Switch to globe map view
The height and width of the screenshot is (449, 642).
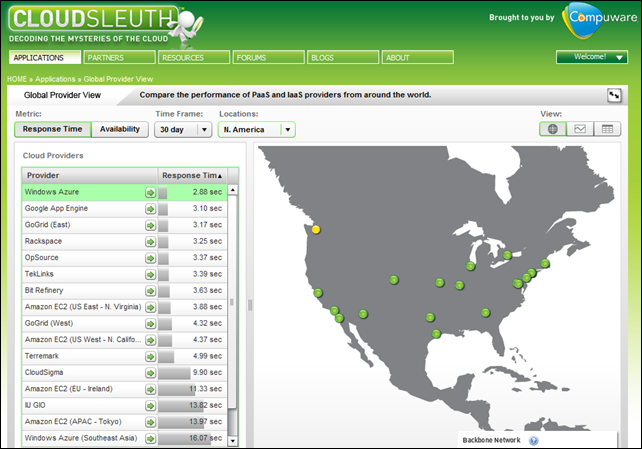click(552, 129)
